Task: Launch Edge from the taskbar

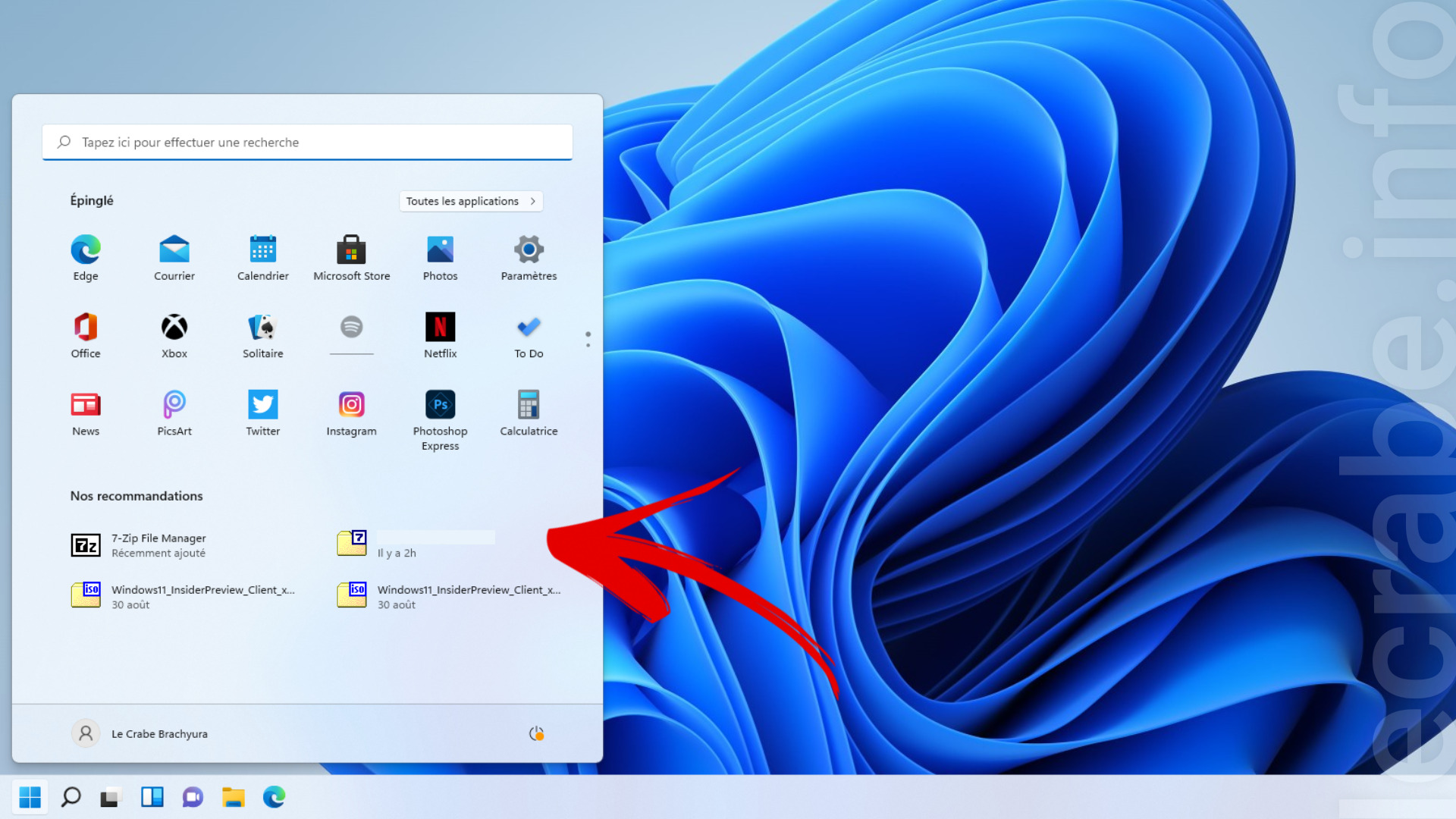Action: [274, 797]
